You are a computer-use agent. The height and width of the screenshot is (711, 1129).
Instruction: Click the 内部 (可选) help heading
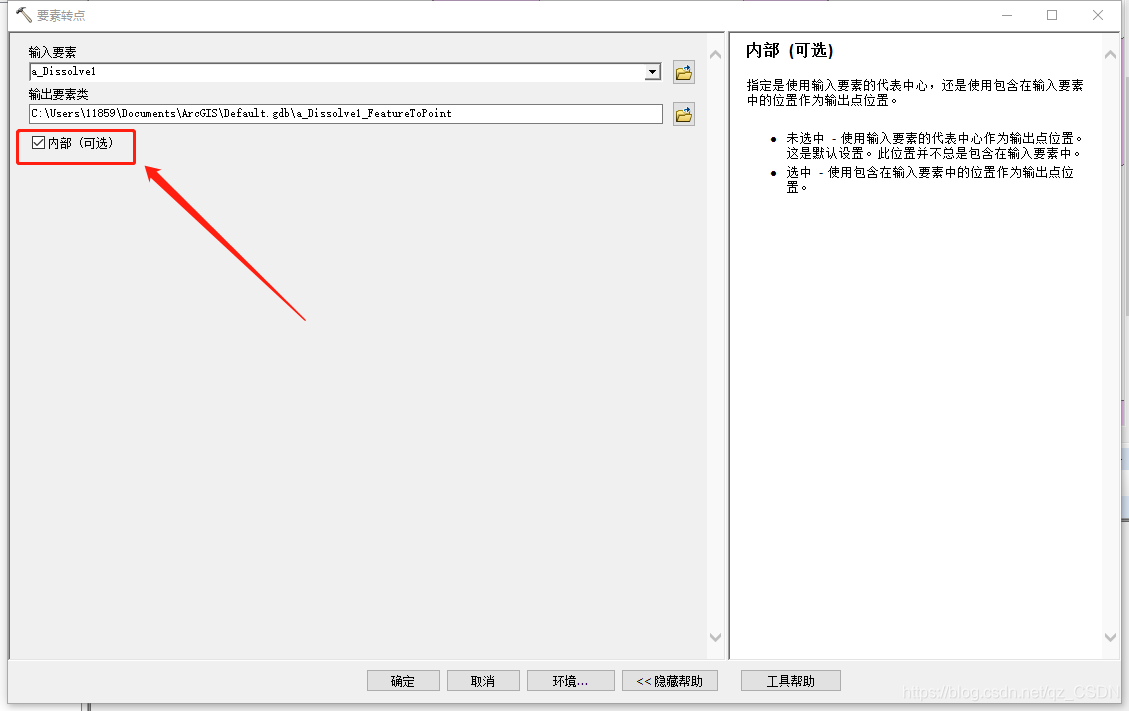[x=790, y=50]
